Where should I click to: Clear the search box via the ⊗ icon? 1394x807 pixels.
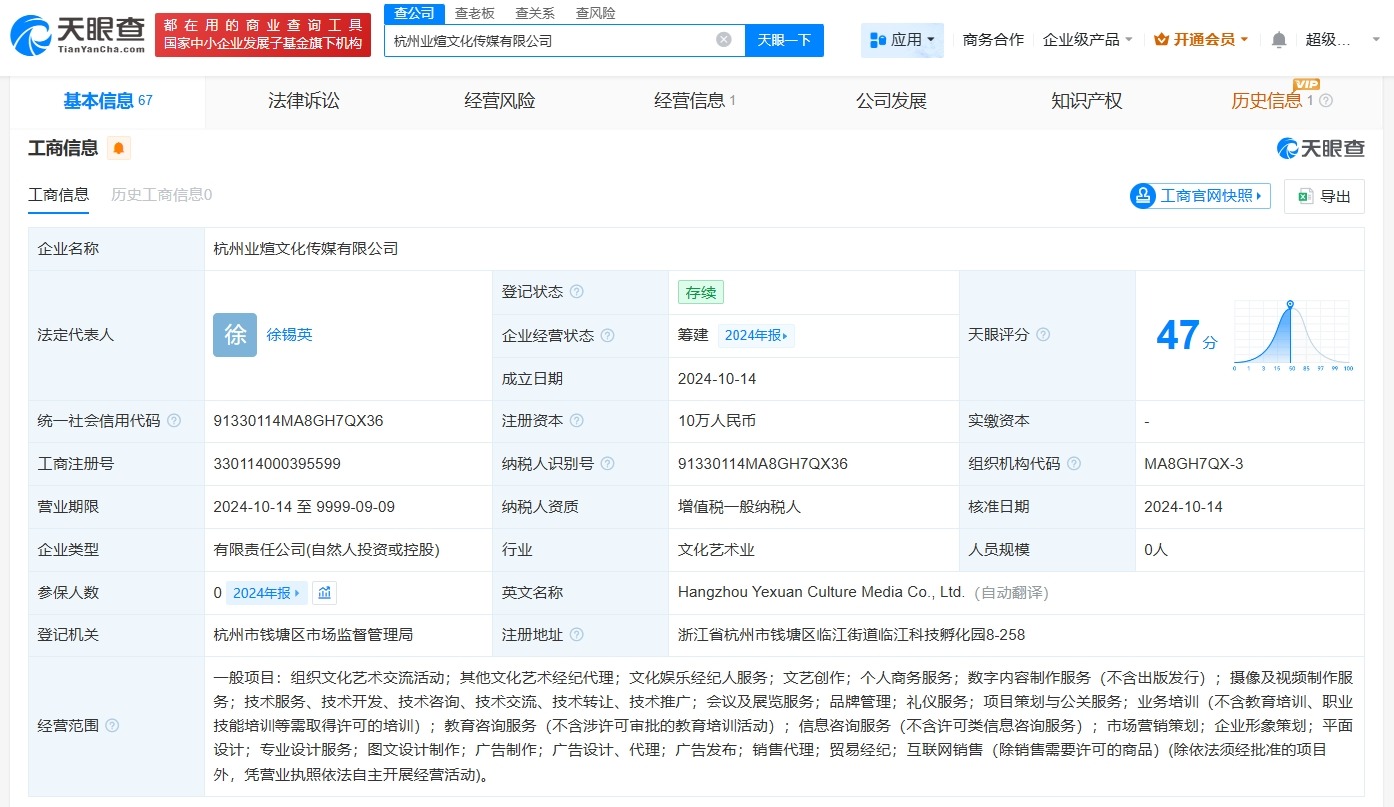tap(723, 38)
